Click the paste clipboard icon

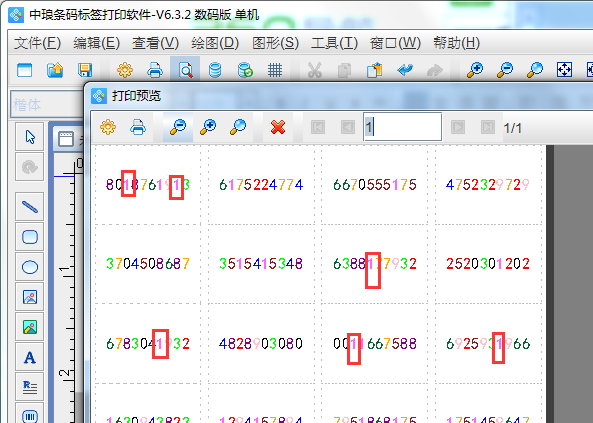[x=374, y=70]
